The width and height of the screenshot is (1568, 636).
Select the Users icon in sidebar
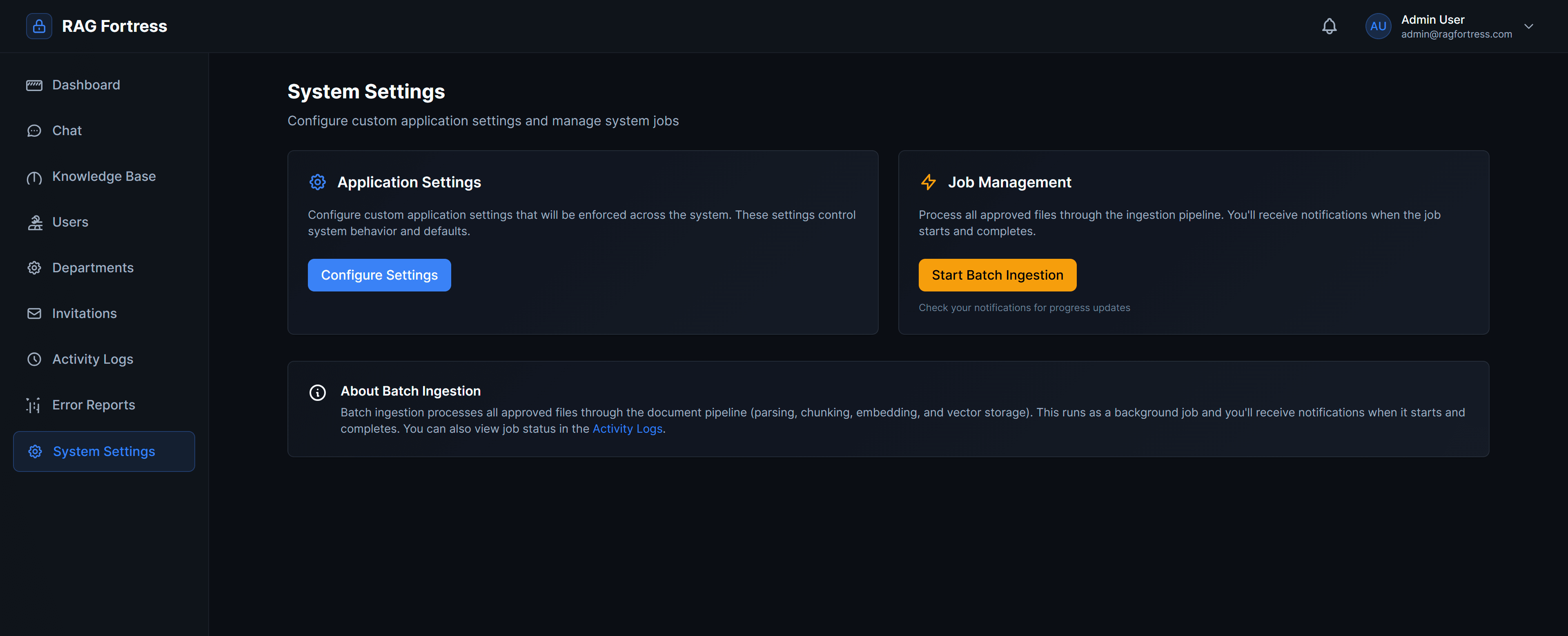pyautogui.click(x=35, y=222)
